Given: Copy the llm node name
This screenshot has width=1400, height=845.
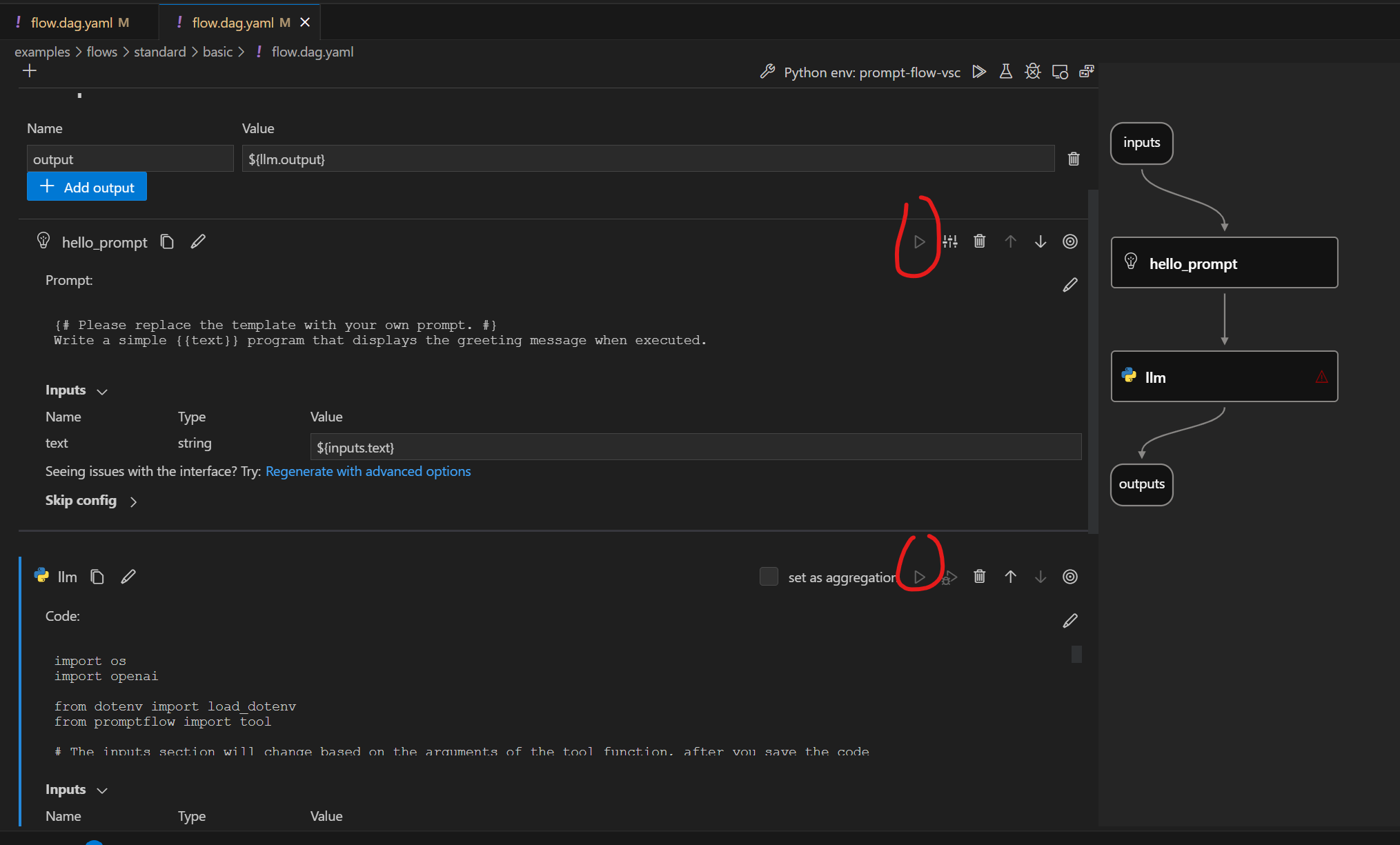Looking at the screenshot, I should 97,577.
